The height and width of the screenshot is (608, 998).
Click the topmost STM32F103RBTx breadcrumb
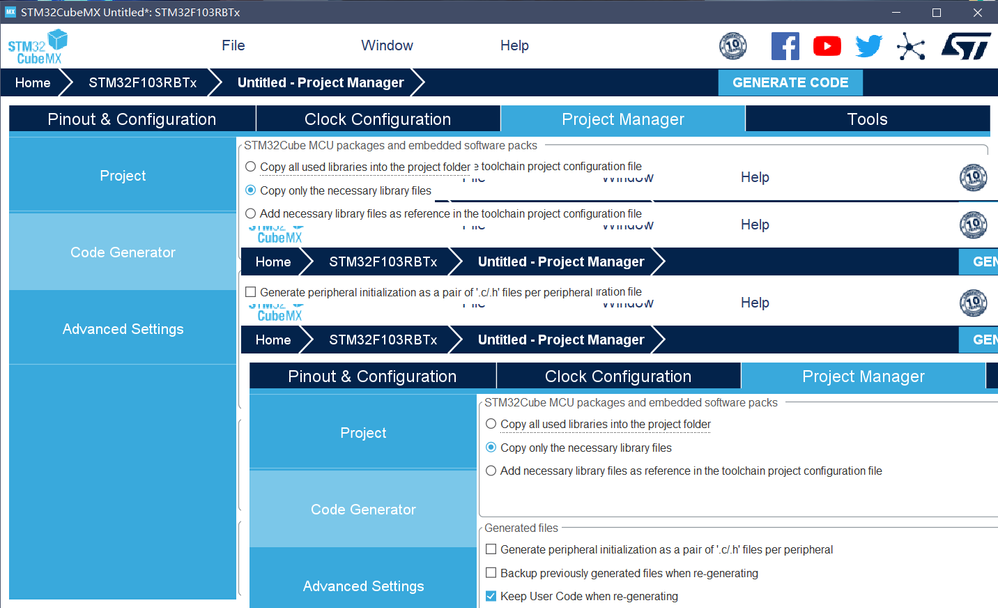143,83
